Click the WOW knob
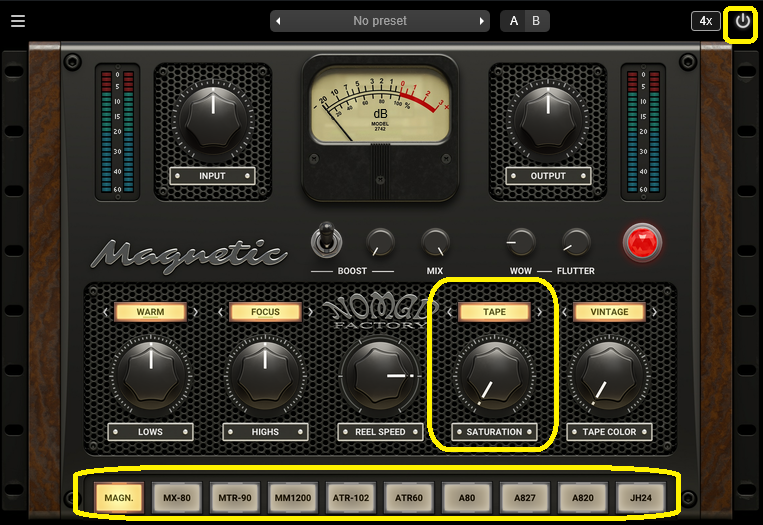 [521, 242]
